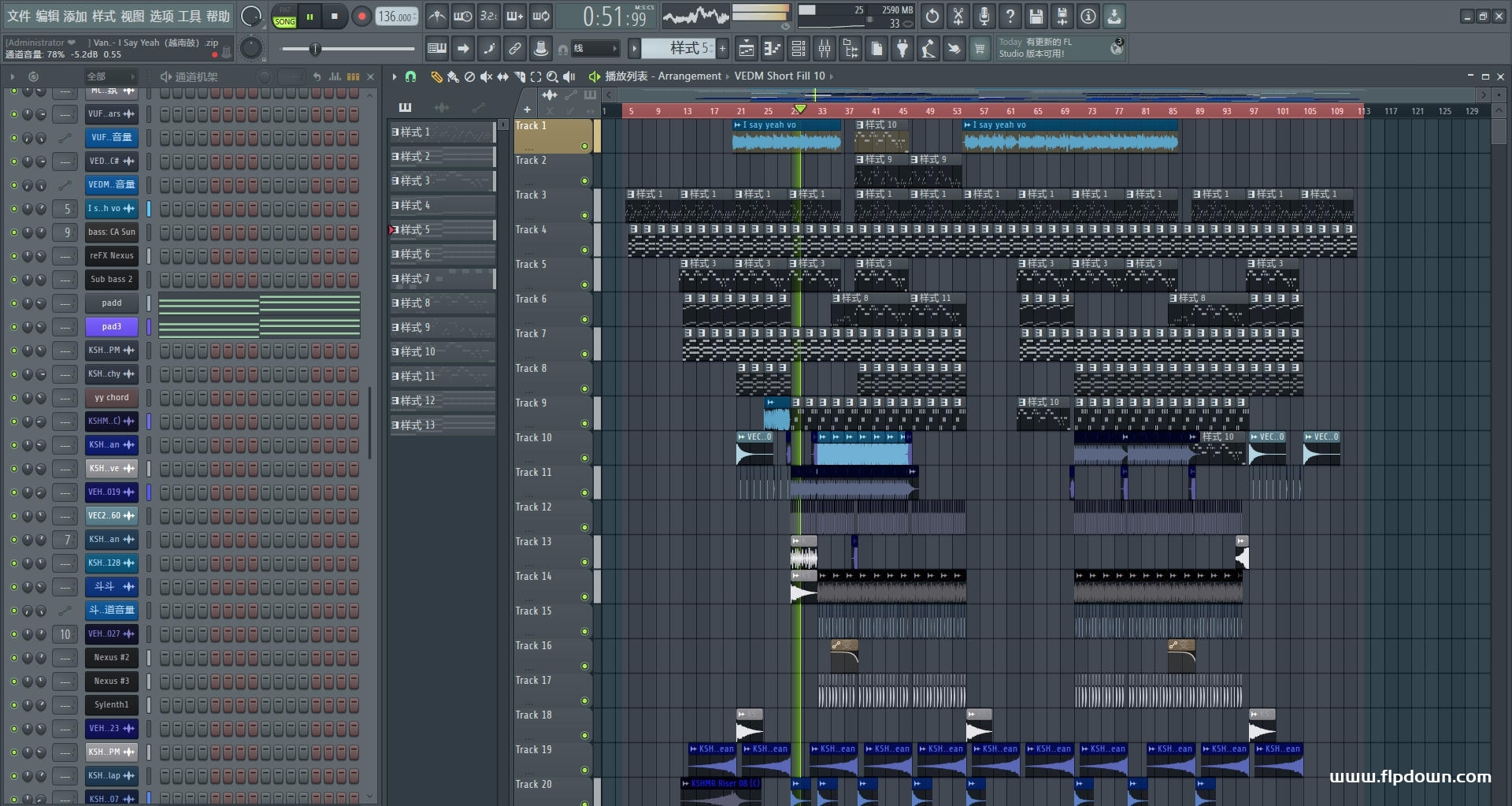Open the 工具 (Tools) menu
The height and width of the screenshot is (806, 1512).
coord(189,16)
